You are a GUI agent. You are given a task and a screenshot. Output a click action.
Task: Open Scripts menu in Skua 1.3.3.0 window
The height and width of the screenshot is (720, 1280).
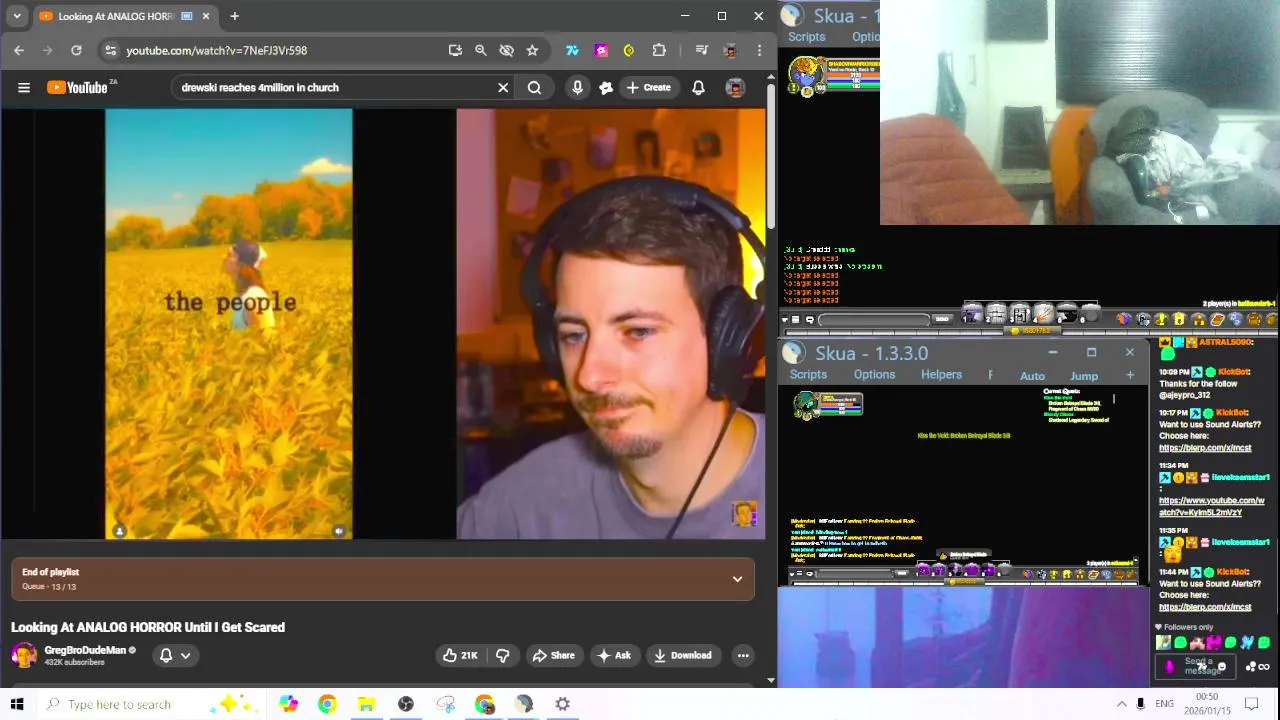(808, 374)
